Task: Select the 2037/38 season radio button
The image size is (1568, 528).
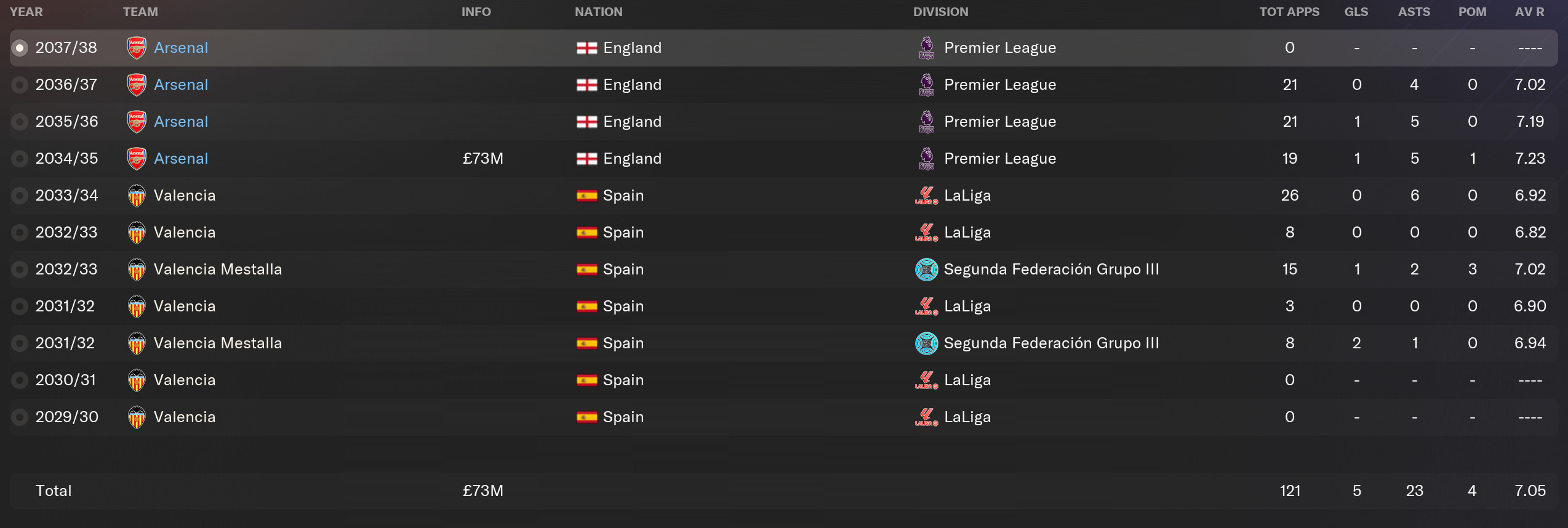Action: [20, 48]
